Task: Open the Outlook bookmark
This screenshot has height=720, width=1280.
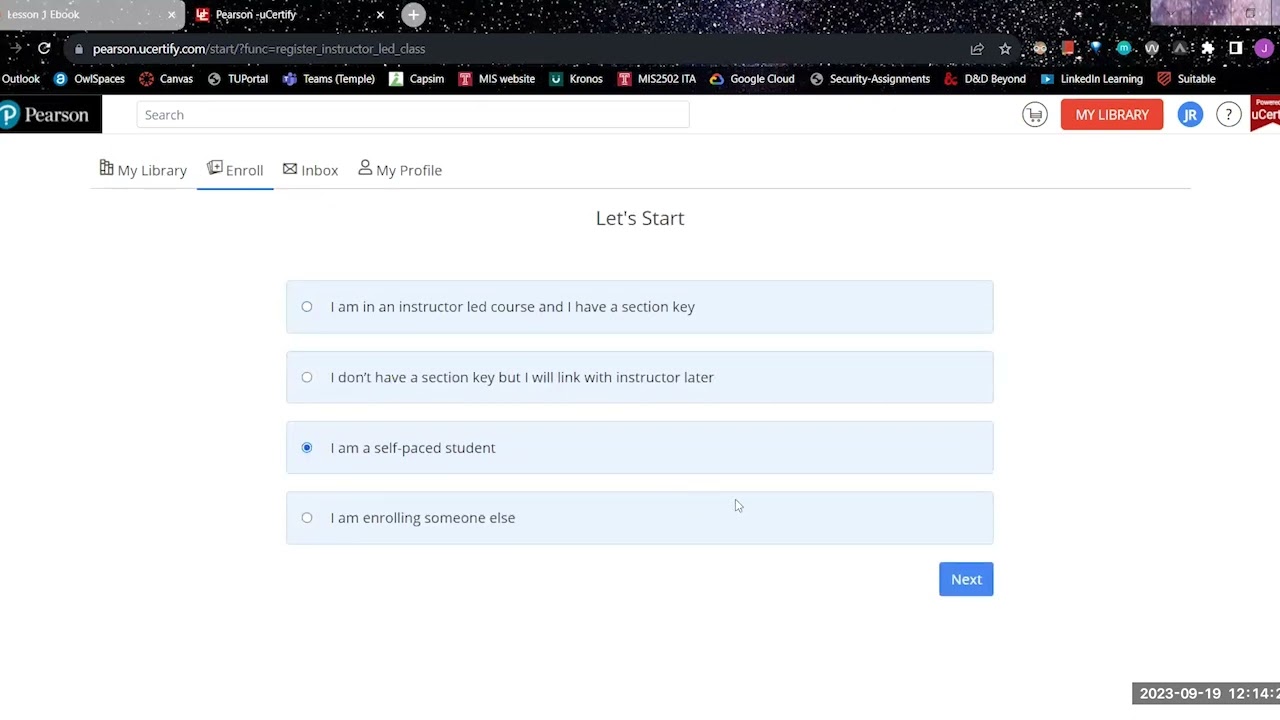Action: point(21,79)
